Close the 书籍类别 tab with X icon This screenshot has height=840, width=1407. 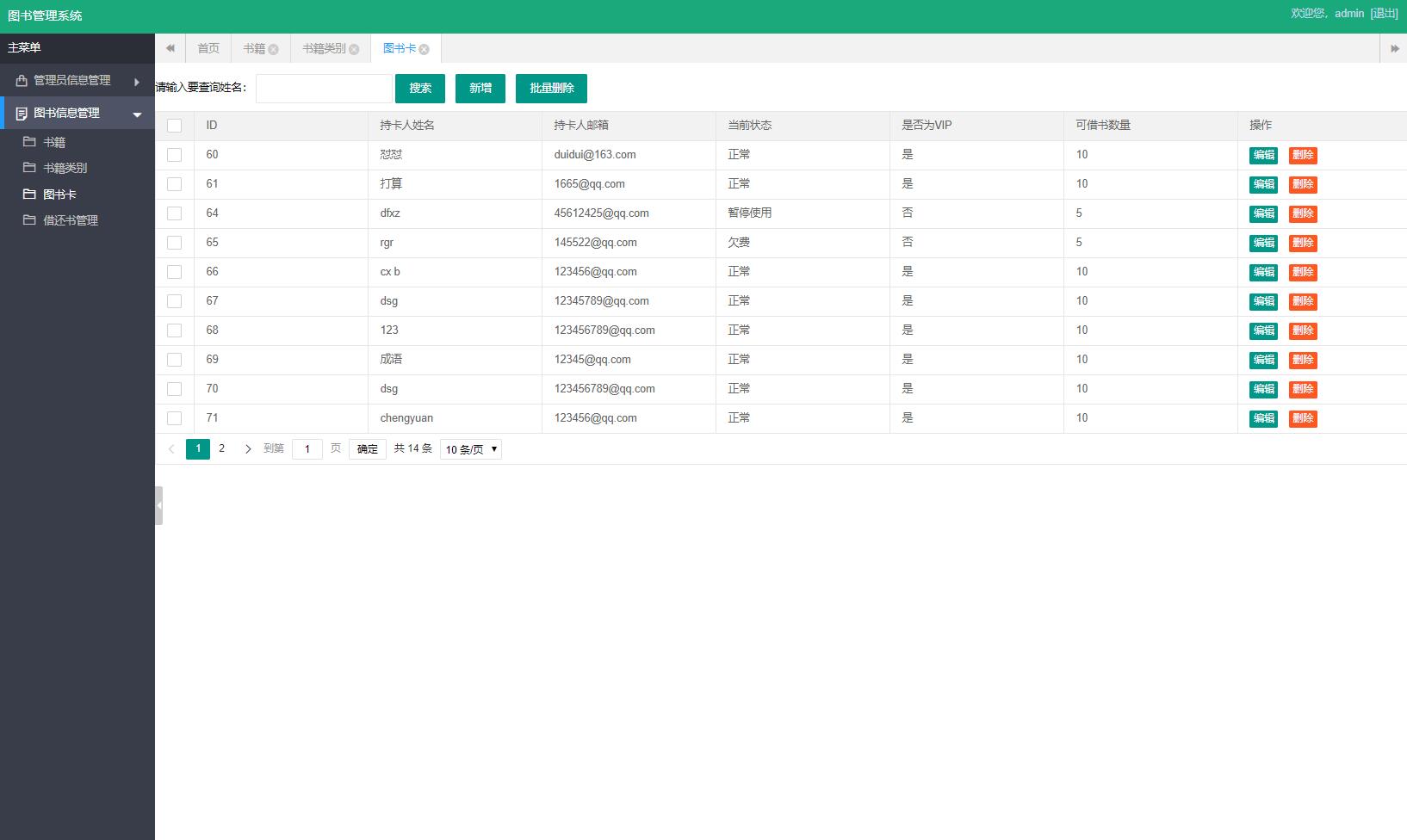[x=354, y=49]
